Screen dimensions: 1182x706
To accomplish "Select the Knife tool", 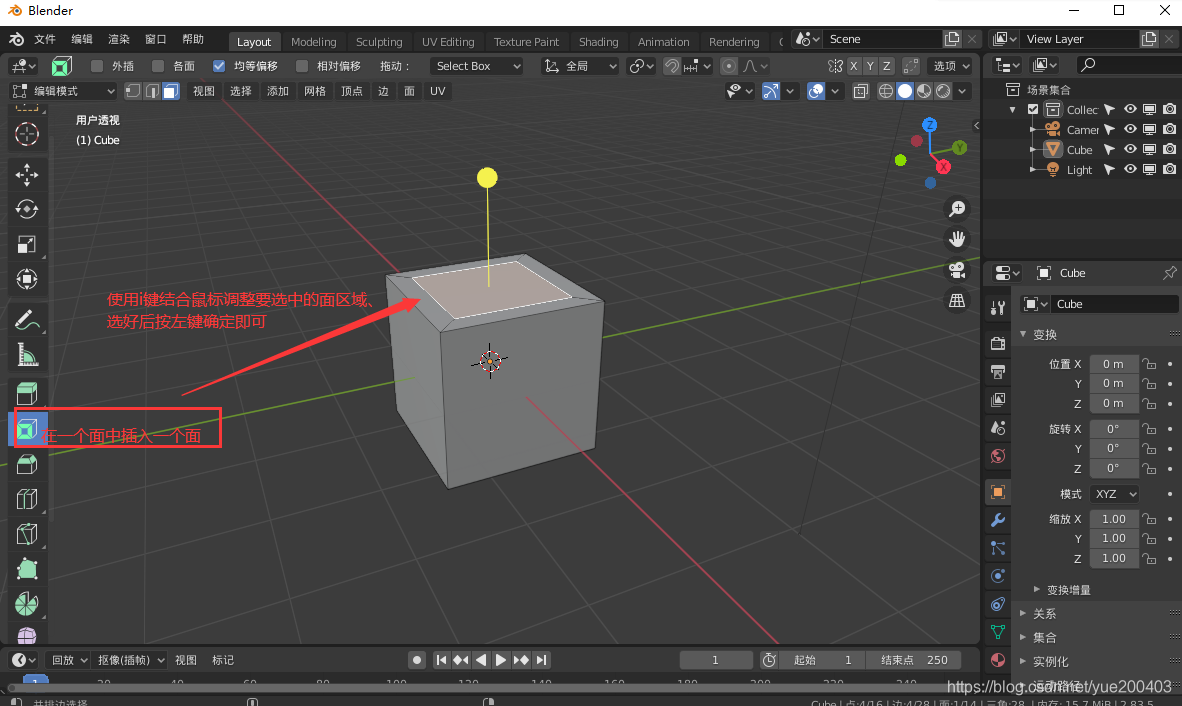I will pos(27,534).
